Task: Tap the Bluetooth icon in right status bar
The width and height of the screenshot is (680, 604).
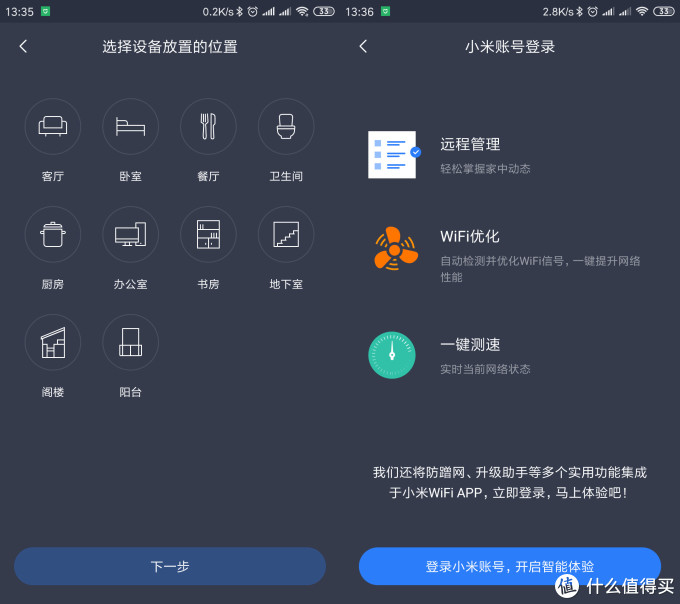Action: (x=579, y=12)
